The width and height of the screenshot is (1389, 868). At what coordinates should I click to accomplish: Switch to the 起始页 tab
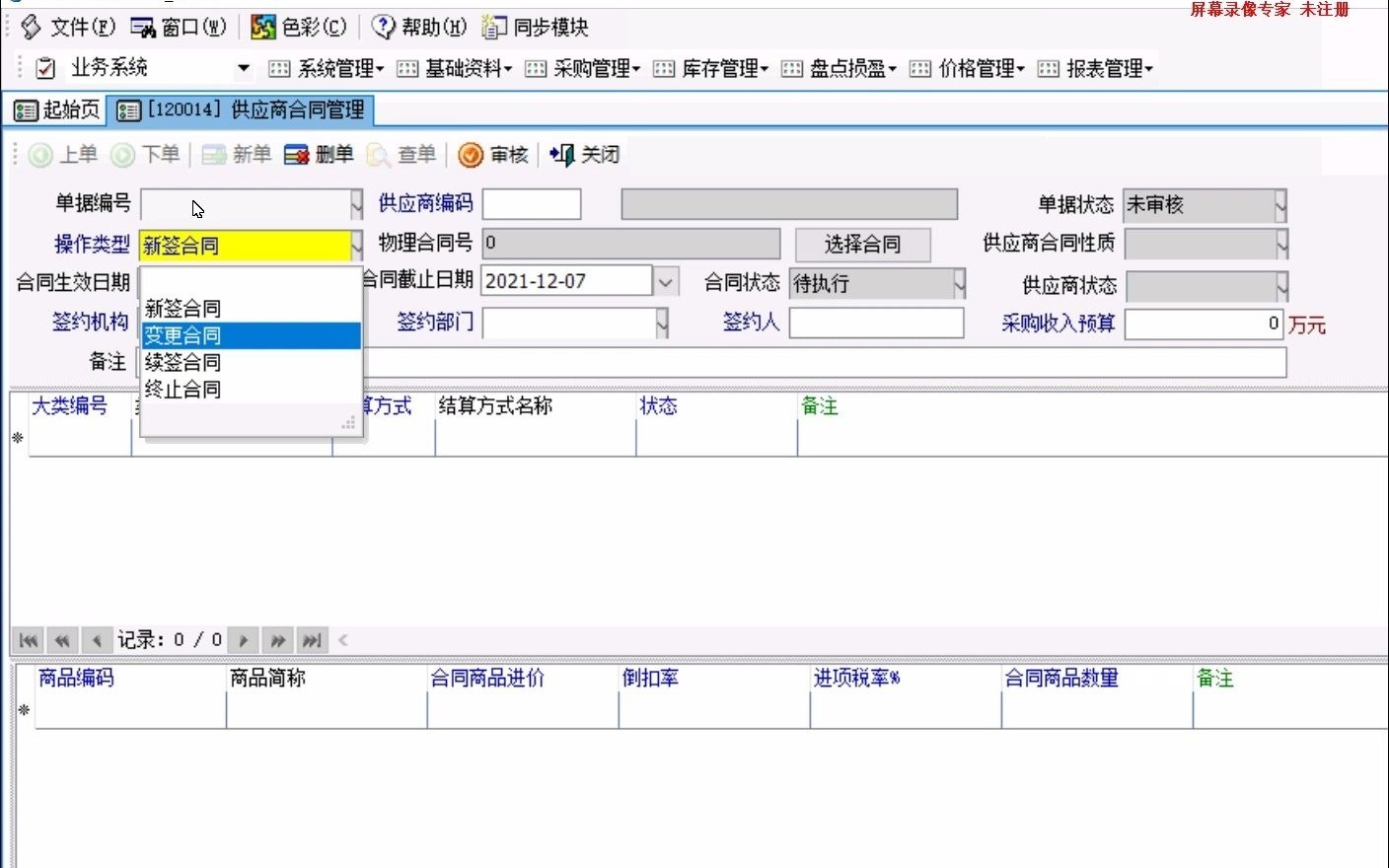[x=56, y=110]
